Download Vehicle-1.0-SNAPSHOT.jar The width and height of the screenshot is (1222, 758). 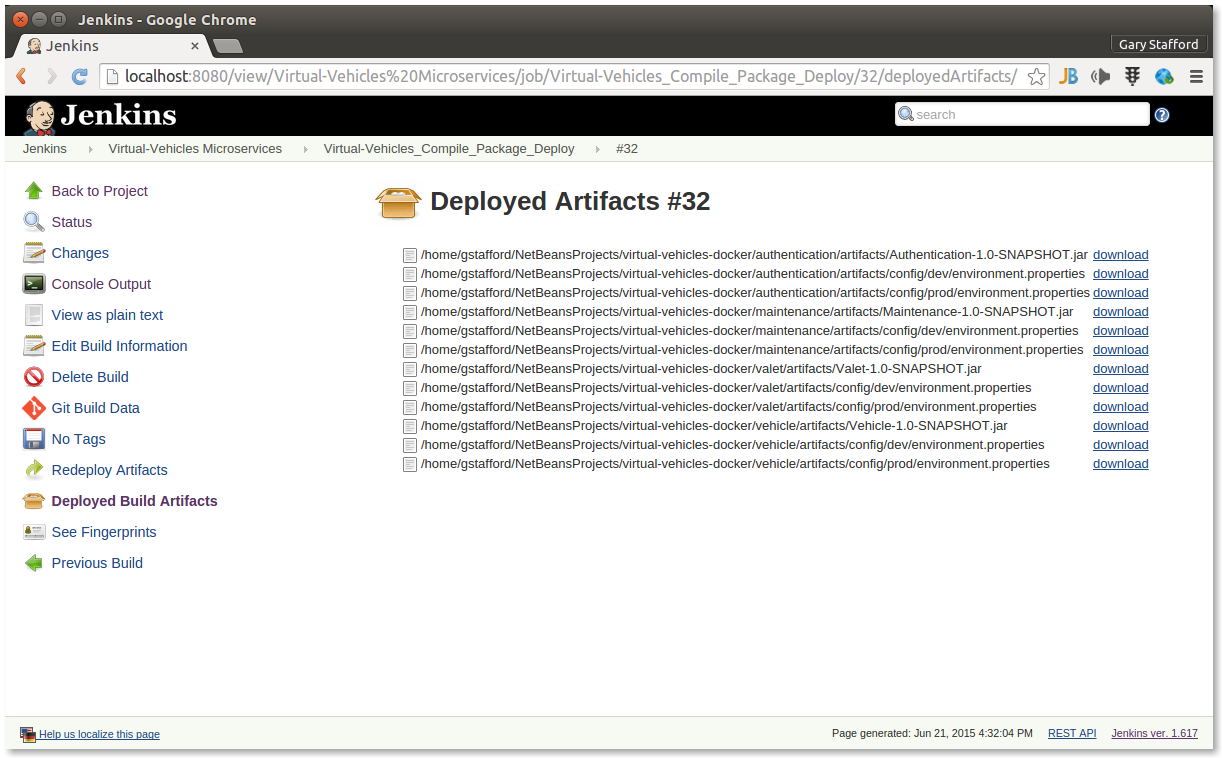[x=1120, y=426]
